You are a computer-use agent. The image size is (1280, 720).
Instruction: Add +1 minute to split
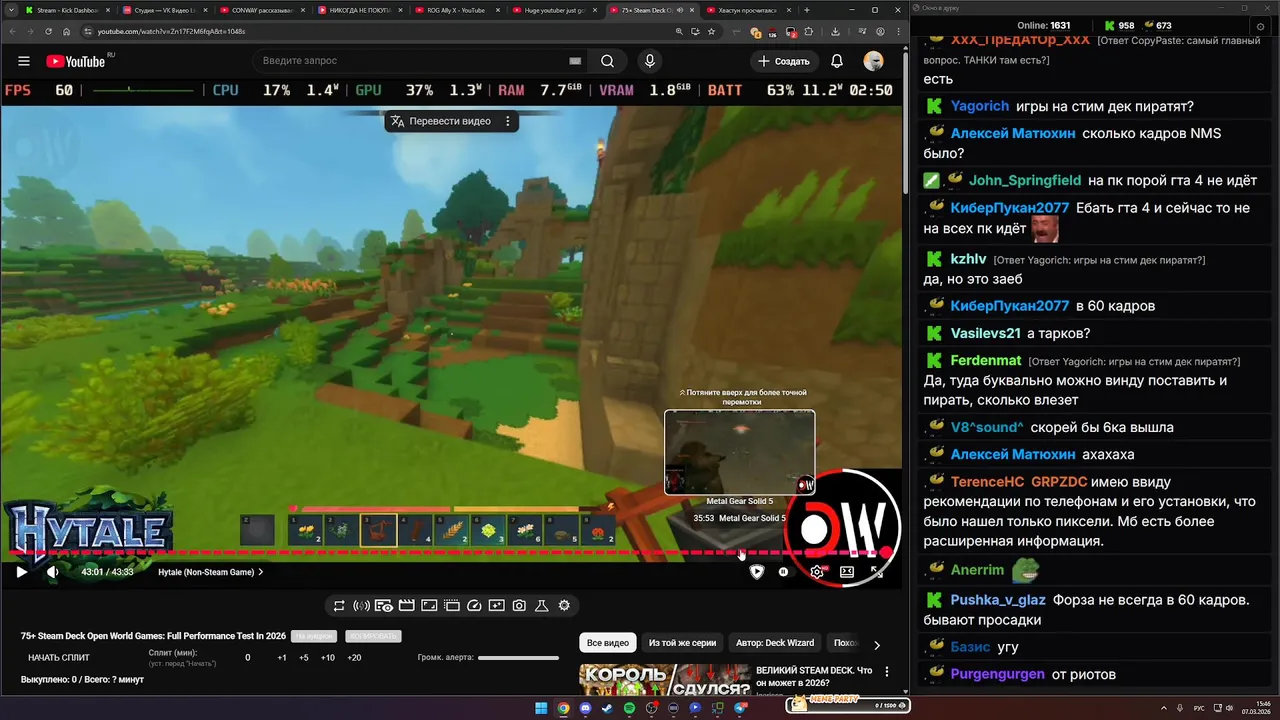(x=282, y=658)
